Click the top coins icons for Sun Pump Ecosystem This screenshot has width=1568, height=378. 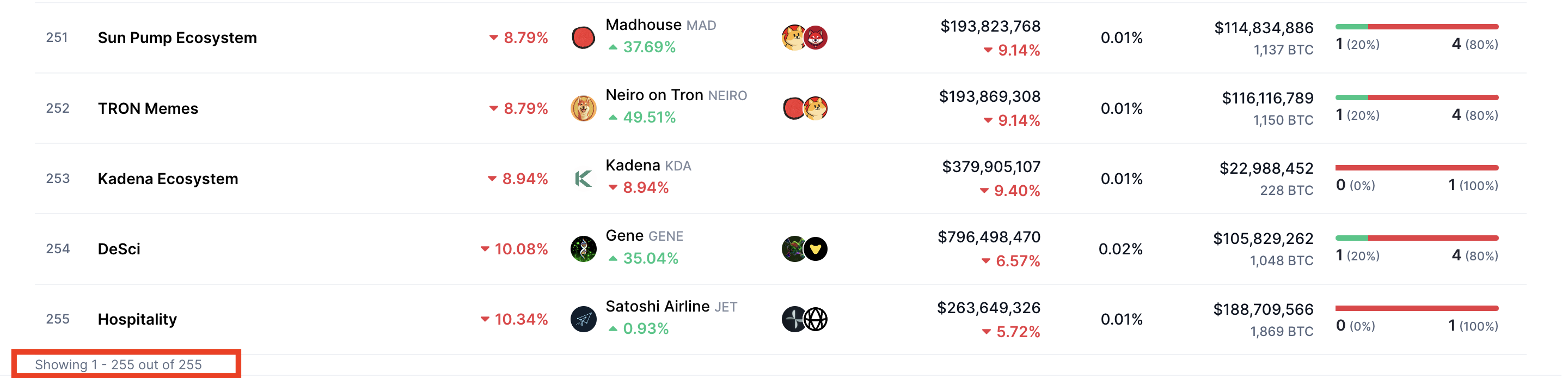click(805, 38)
